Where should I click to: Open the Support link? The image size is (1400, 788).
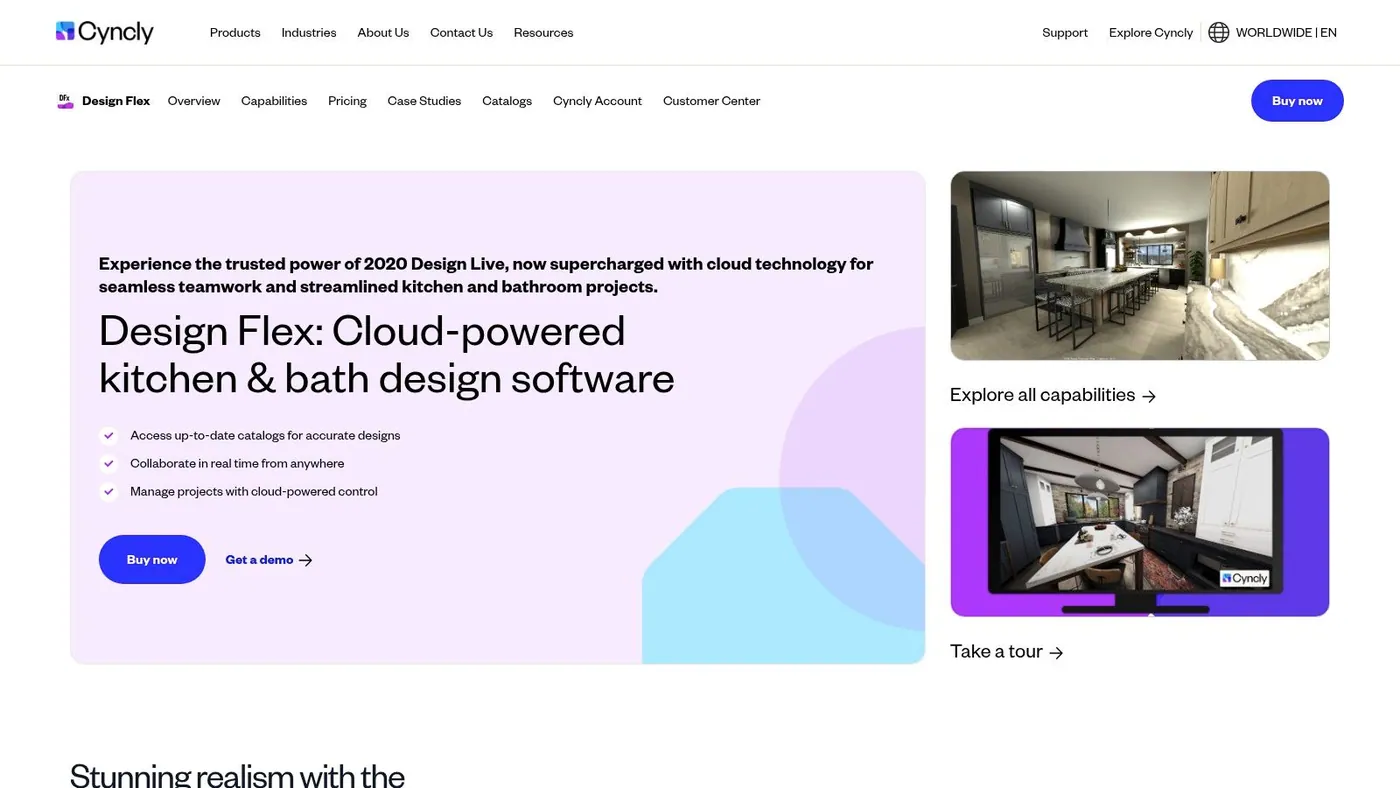tap(1065, 33)
